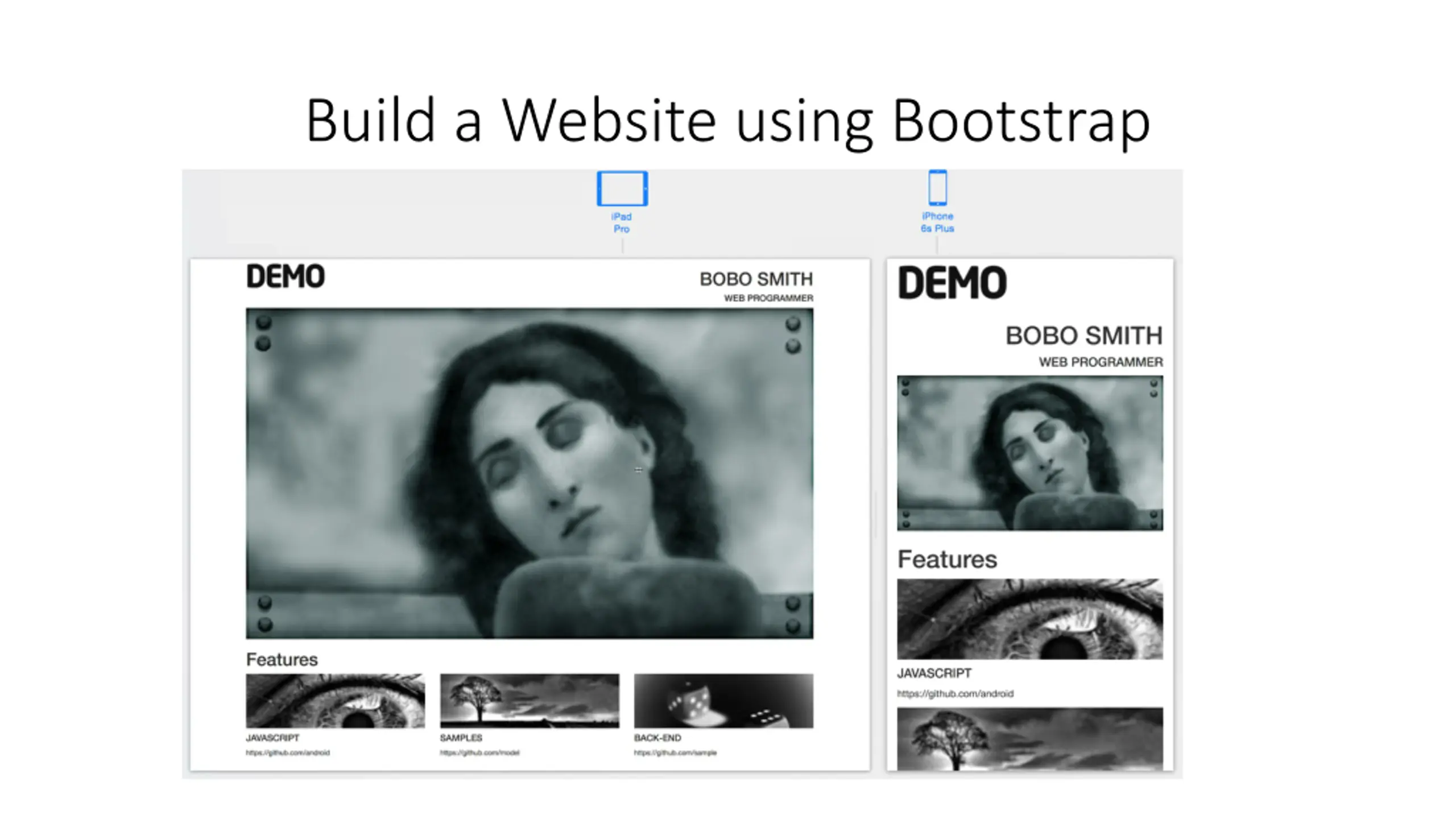Screen dimensions: 1456x819
Task: Click JAVASCRIPT label in iPad preview
Action: [272, 738]
